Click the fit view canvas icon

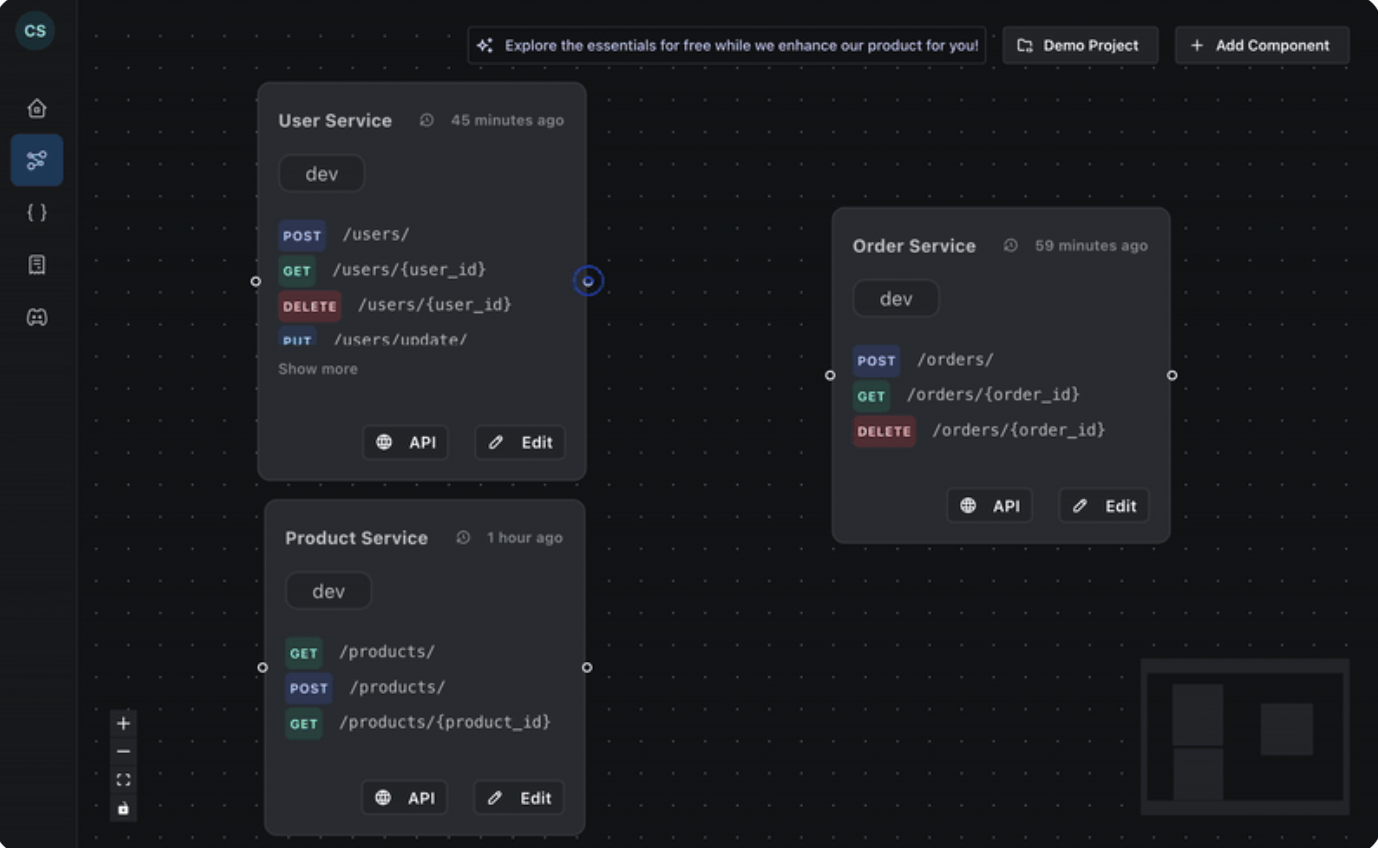[123, 780]
